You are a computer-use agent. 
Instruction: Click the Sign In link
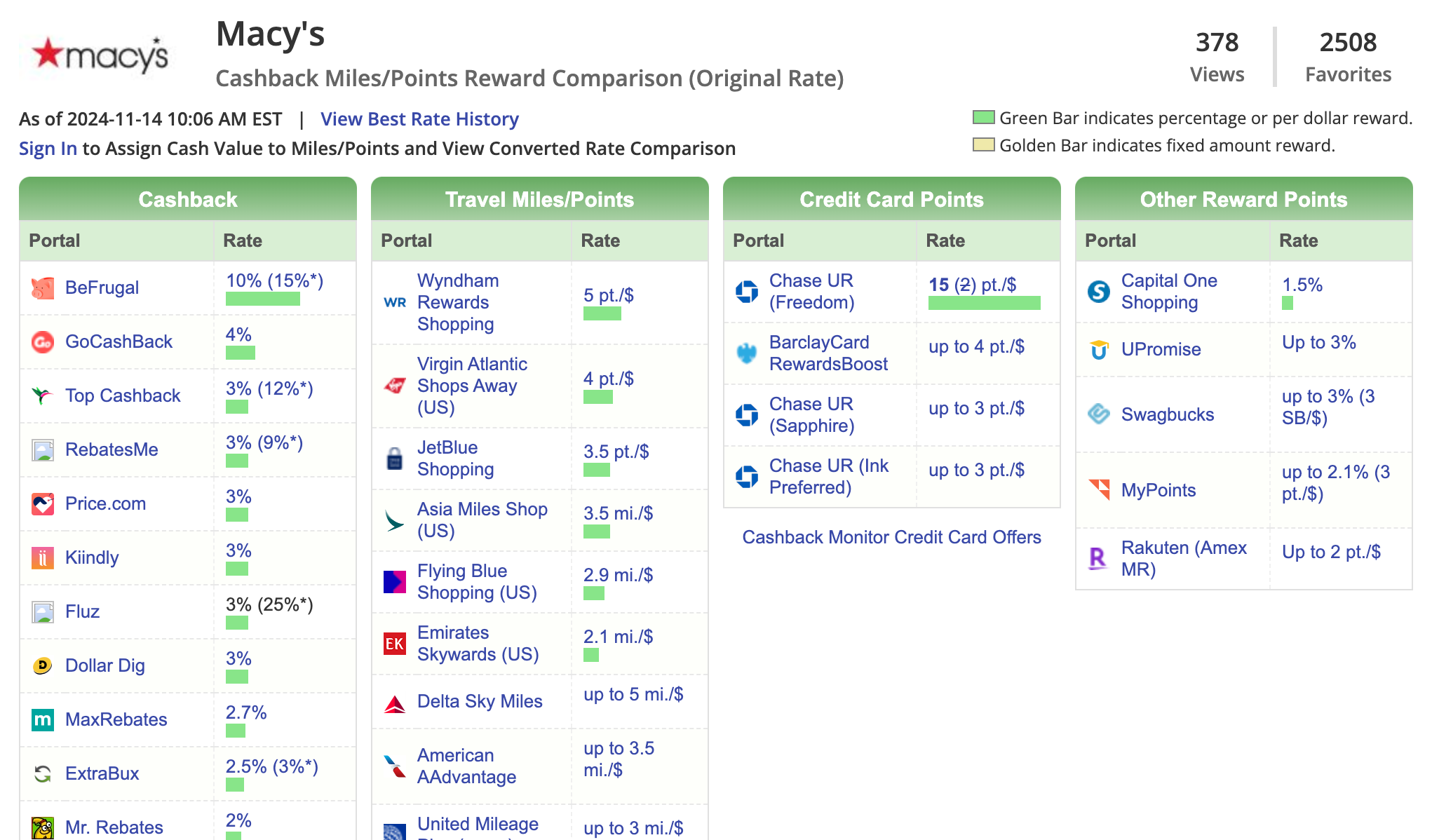[48, 149]
